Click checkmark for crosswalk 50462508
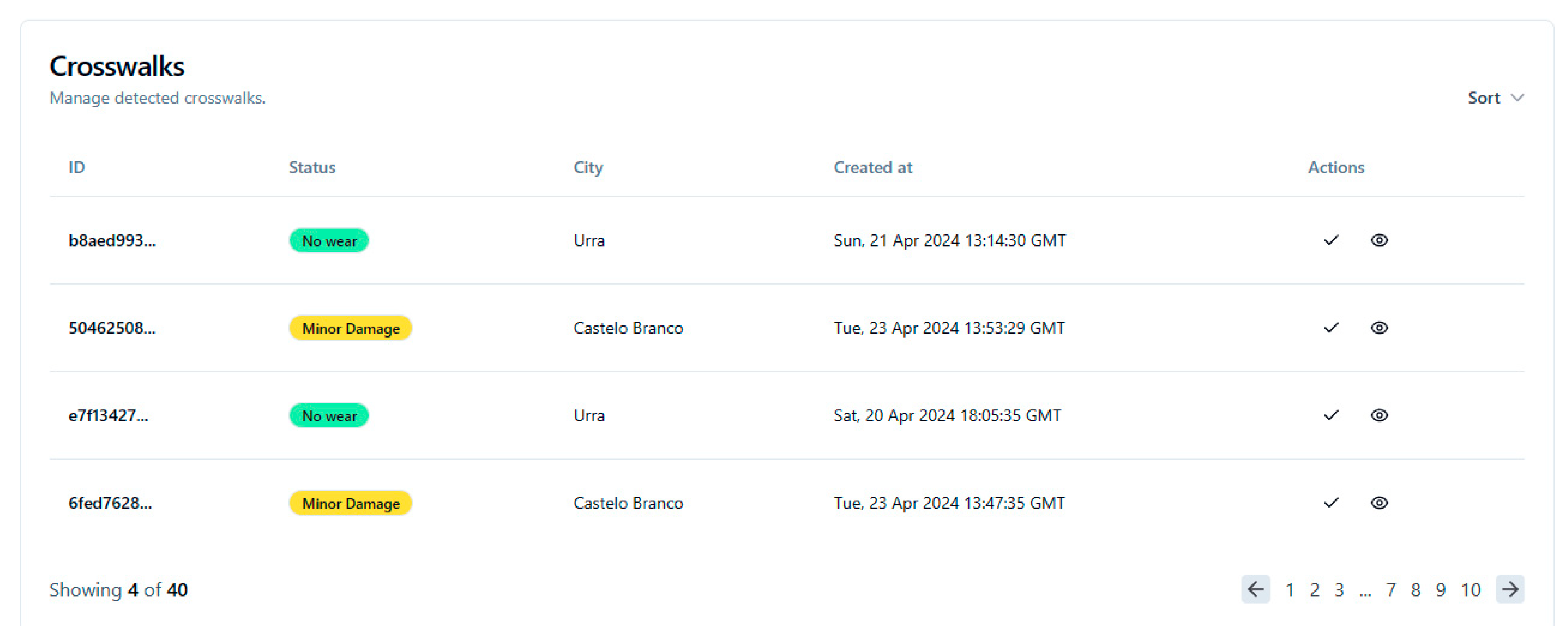The height and width of the screenshot is (644, 1568). point(1331,328)
